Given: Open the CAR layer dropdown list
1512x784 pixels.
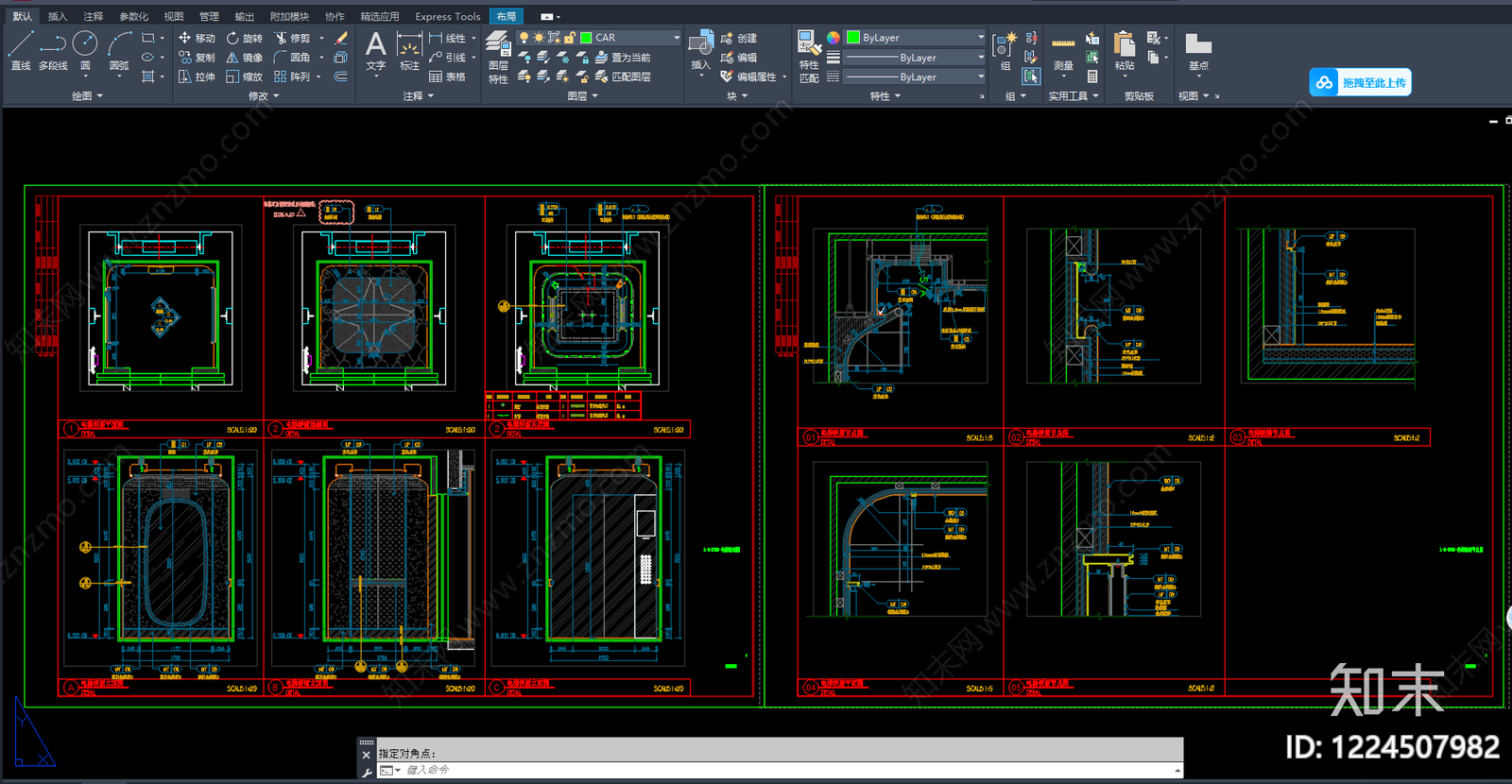Looking at the screenshot, I should (x=677, y=38).
